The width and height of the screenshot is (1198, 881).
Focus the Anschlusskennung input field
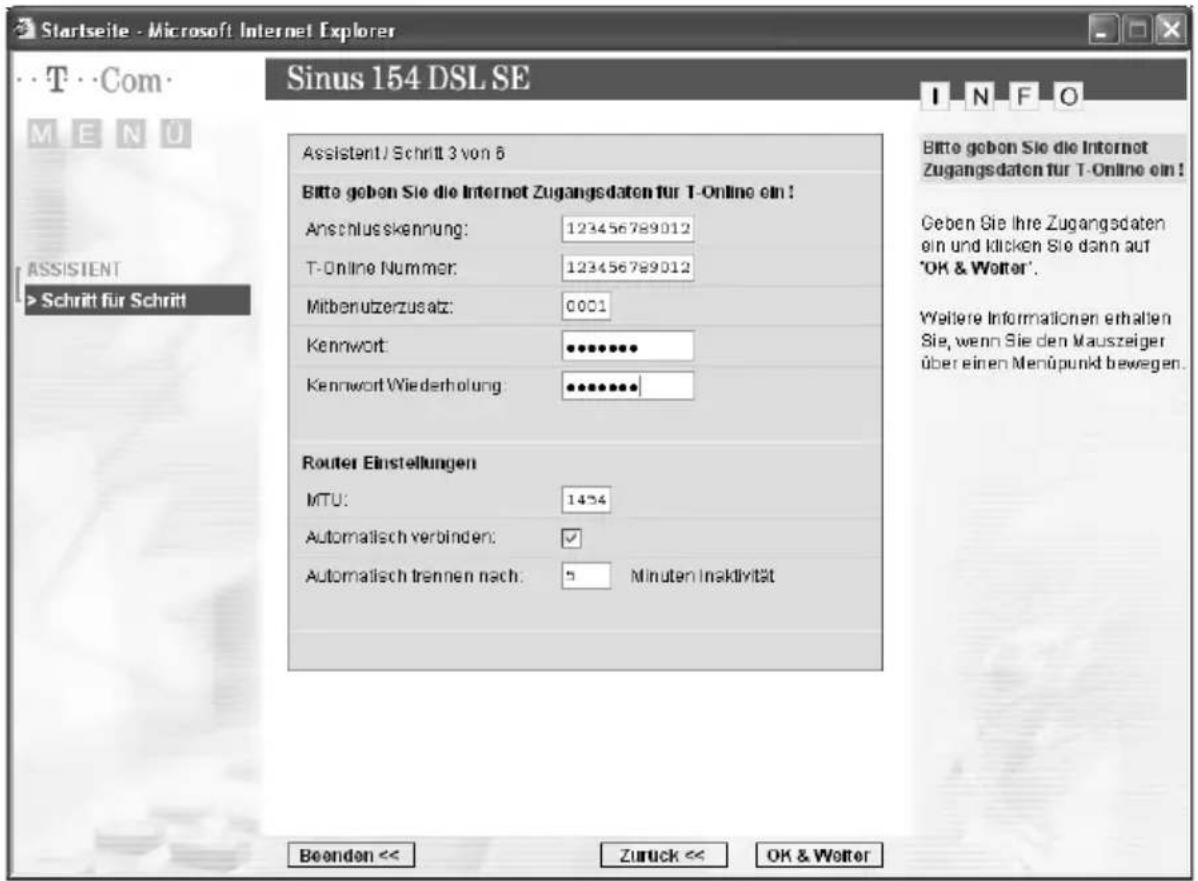(628, 228)
